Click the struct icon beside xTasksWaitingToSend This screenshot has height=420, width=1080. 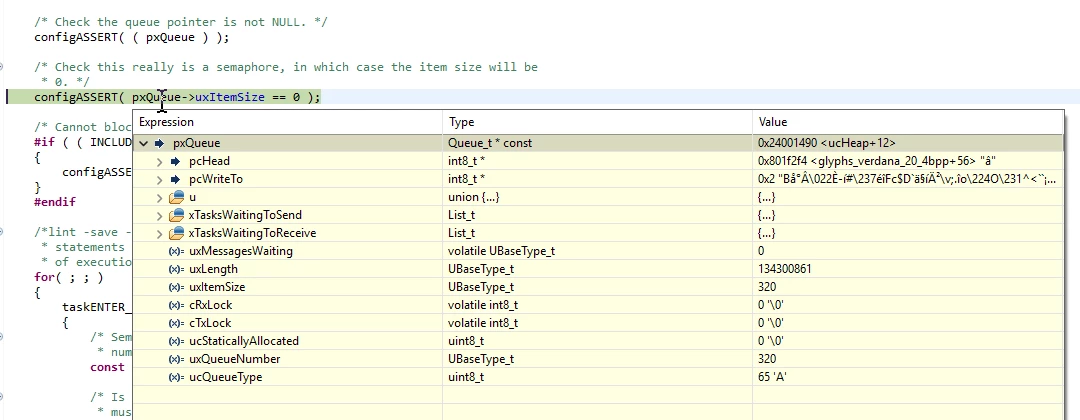176,215
